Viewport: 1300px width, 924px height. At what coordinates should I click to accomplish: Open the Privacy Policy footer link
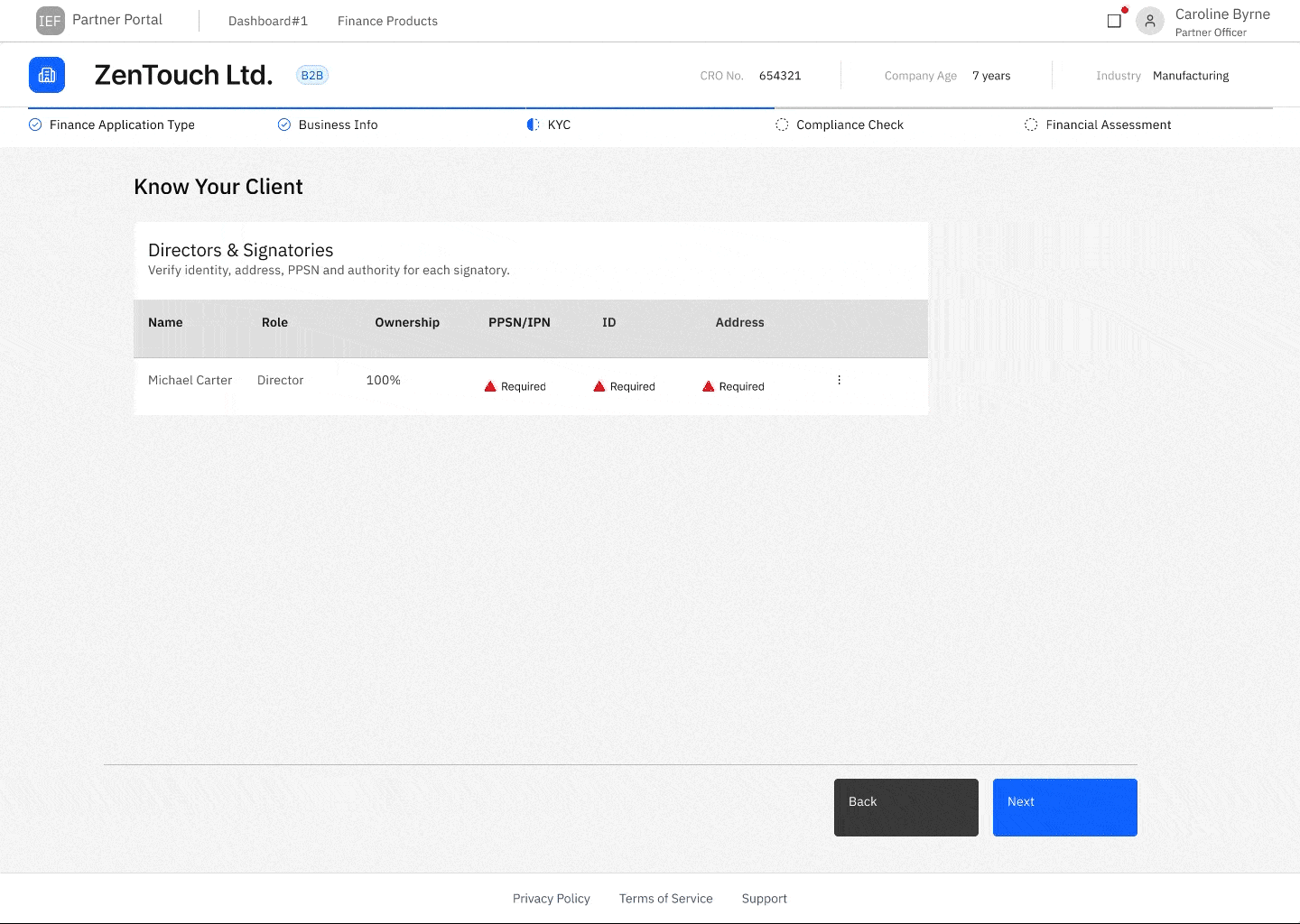click(551, 899)
